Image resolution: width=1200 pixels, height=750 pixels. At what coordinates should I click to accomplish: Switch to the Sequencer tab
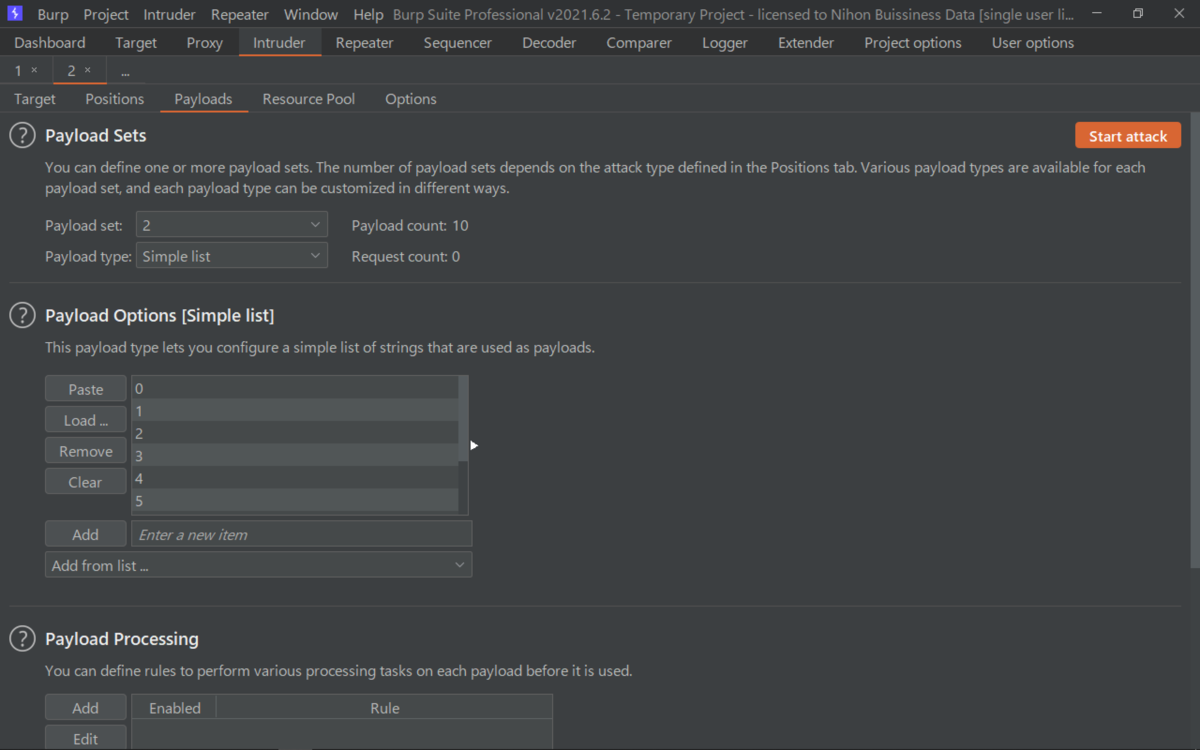[x=457, y=43]
